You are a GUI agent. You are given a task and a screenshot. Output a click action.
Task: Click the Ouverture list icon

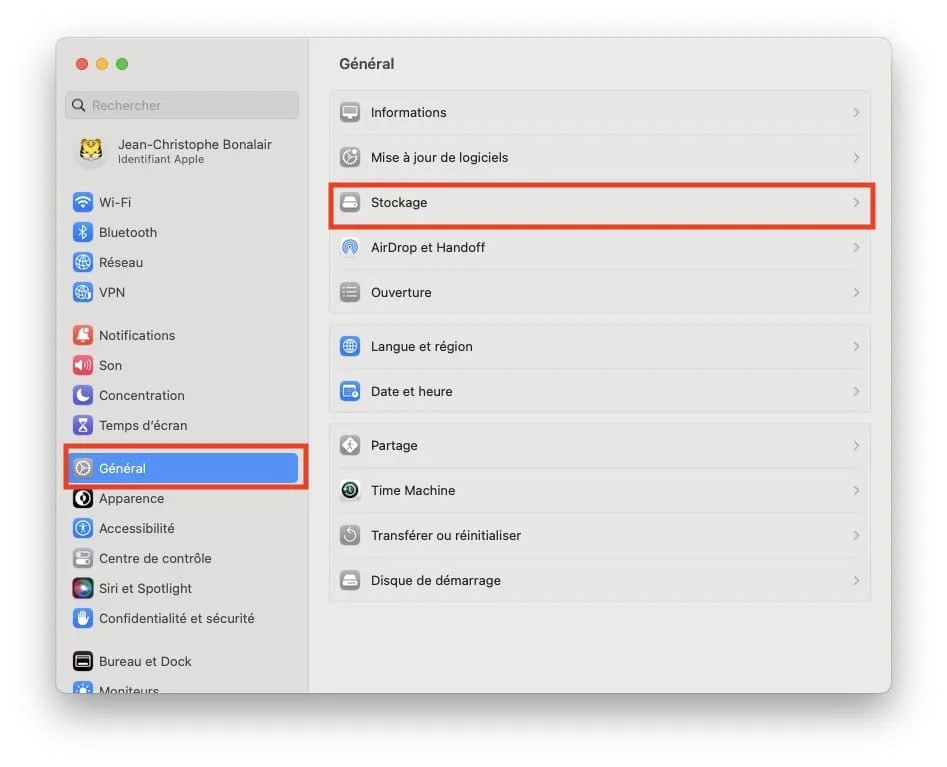(350, 292)
